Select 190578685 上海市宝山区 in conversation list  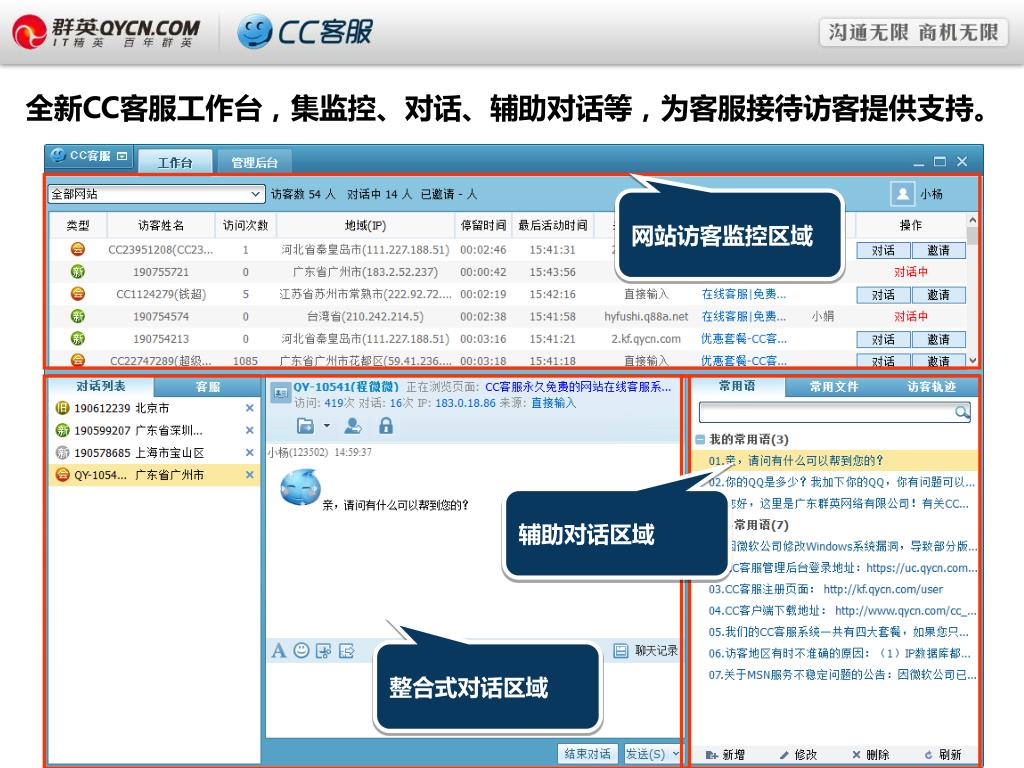point(154,453)
